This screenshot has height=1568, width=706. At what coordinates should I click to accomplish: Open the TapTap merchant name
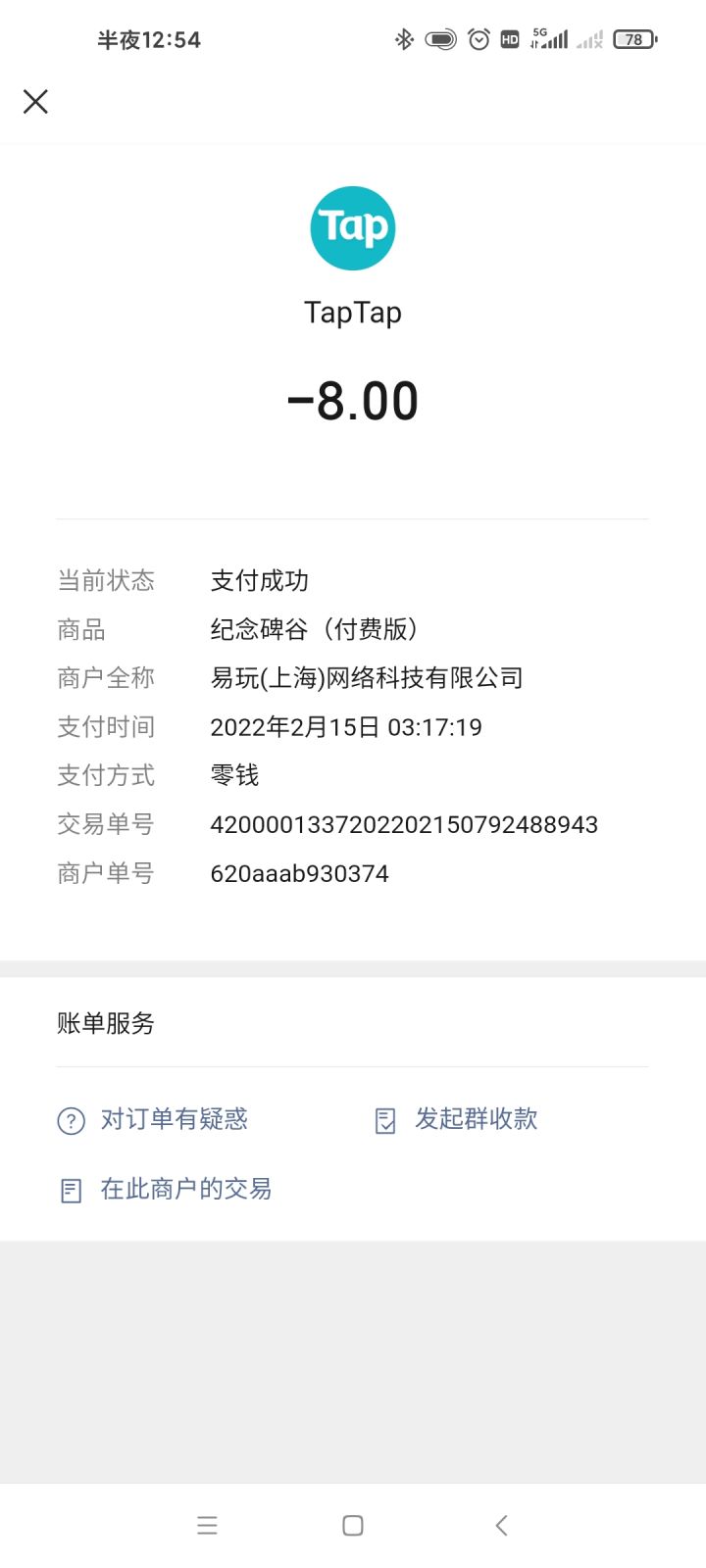[x=353, y=313]
